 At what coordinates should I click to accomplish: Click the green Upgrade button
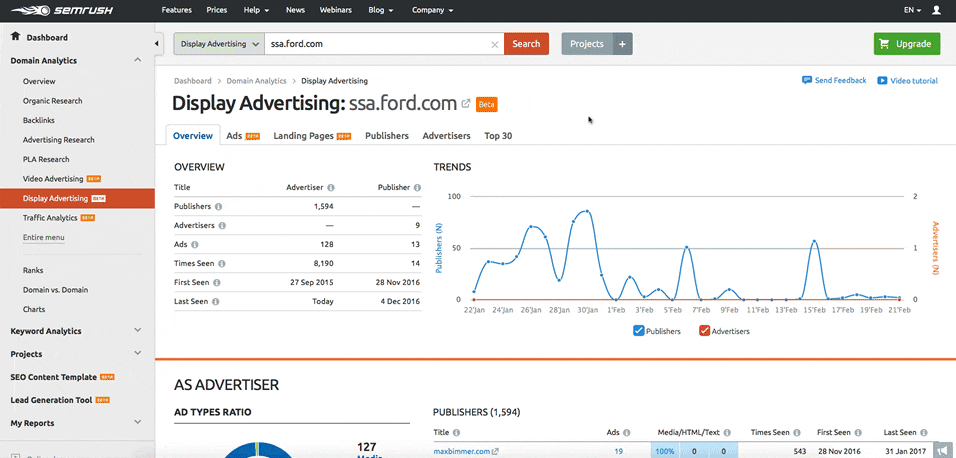907,44
